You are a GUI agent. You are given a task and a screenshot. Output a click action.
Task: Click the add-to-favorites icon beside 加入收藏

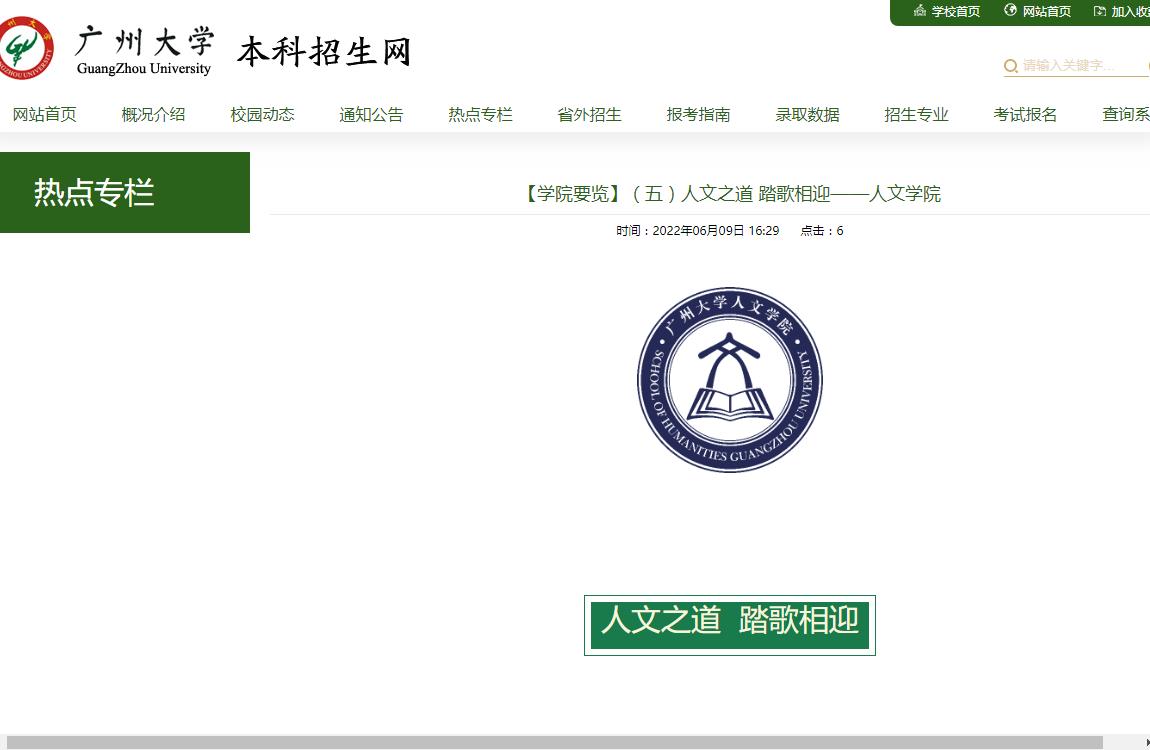[x=1099, y=11]
